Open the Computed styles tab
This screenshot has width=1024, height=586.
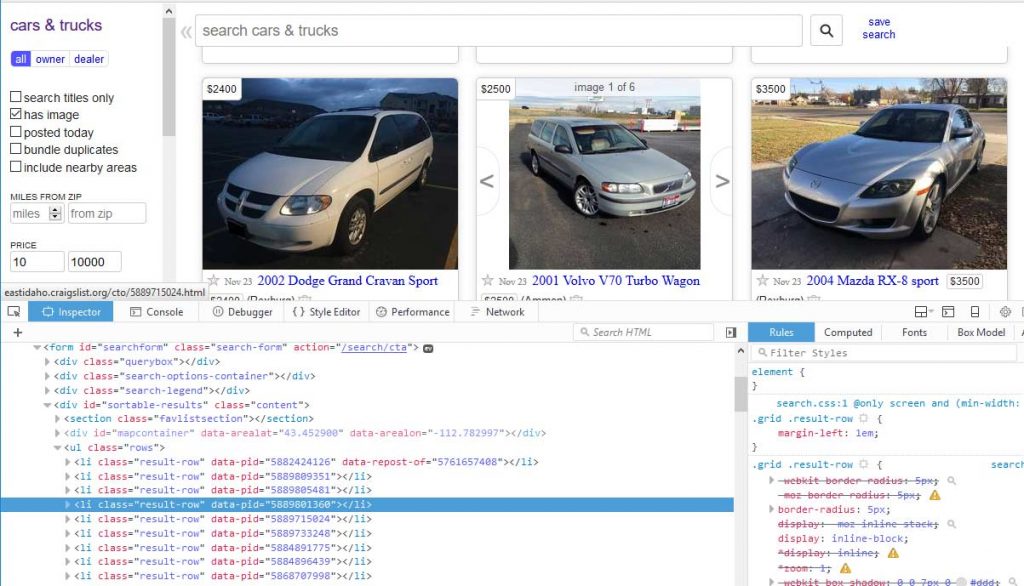click(x=847, y=332)
